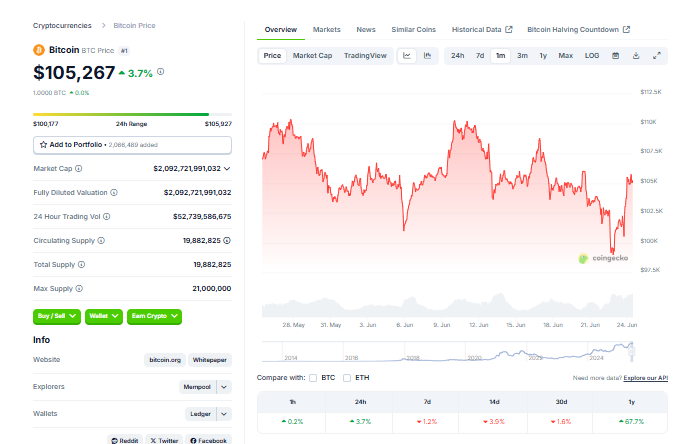697x444 pixels.
Task: Open the calendar date range icon
Action: tap(616, 56)
